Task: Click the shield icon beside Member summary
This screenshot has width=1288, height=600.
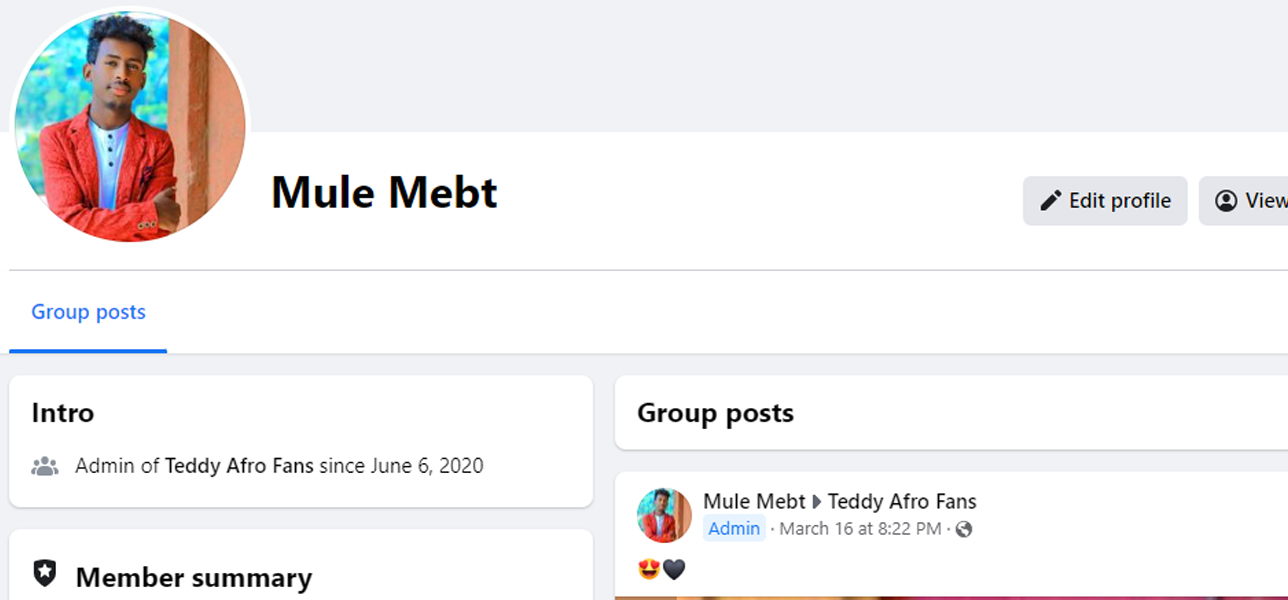Action: click(x=45, y=574)
